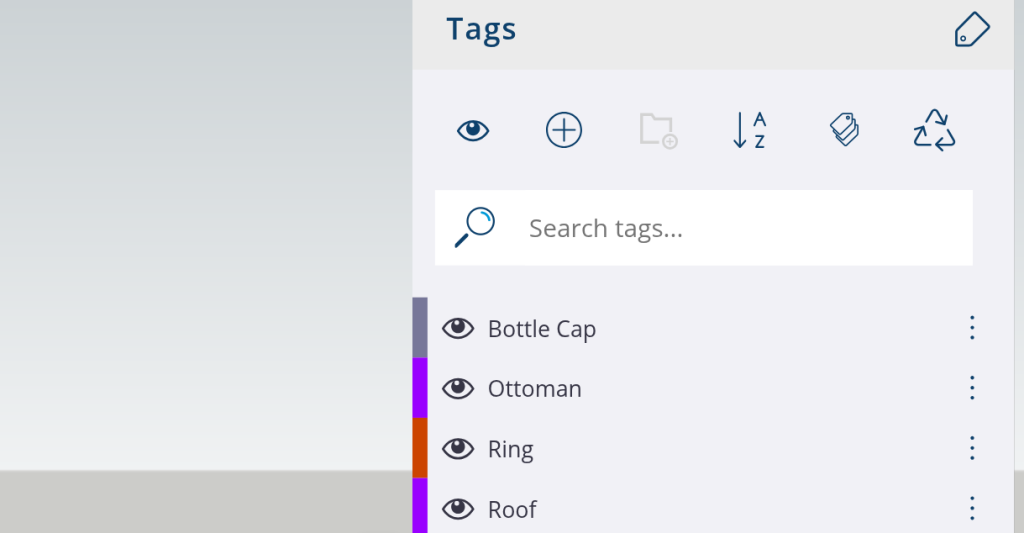Expand the Ring tag's three-dot menu
The width and height of the screenshot is (1024, 533).
point(971,448)
